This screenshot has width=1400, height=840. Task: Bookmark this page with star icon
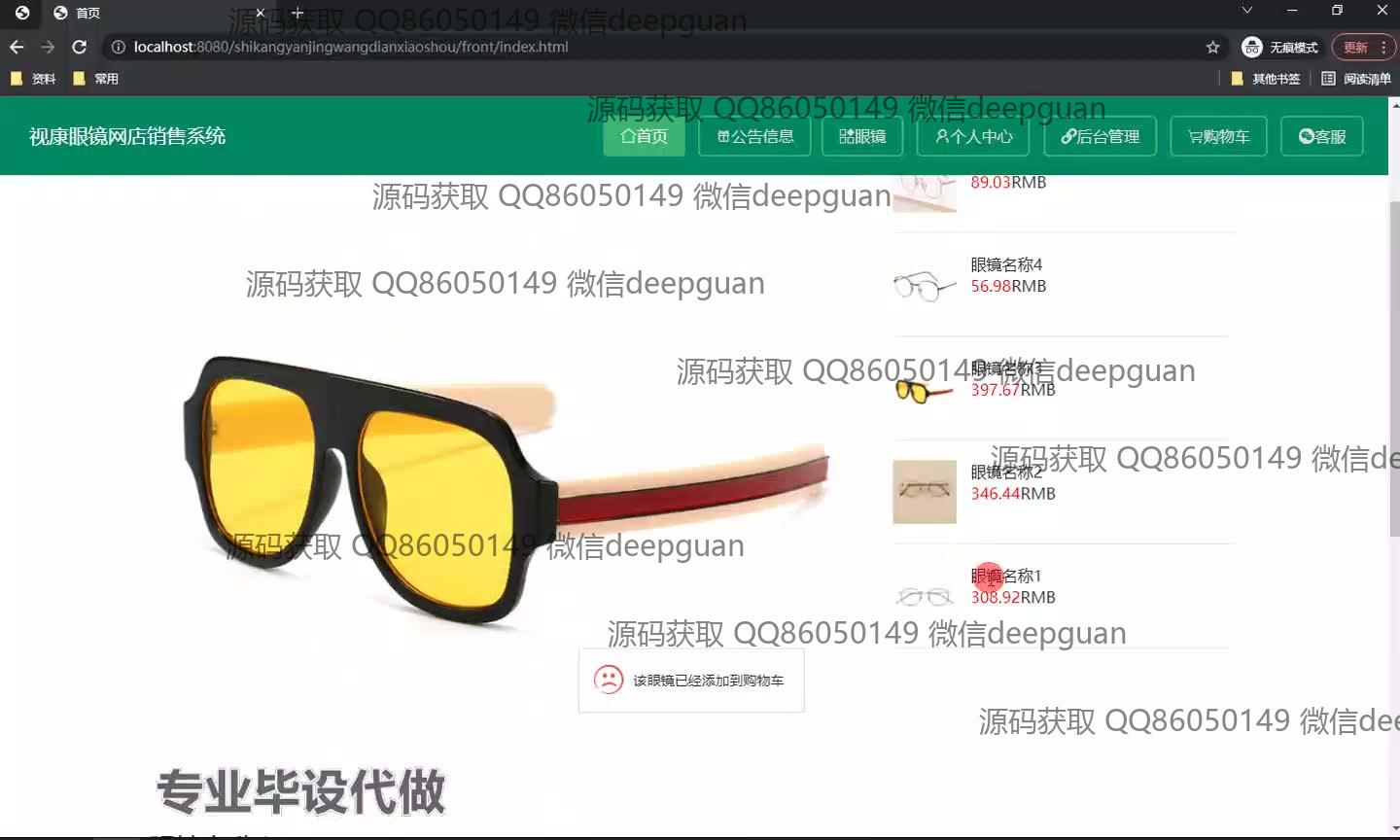tap(1212, 47)
